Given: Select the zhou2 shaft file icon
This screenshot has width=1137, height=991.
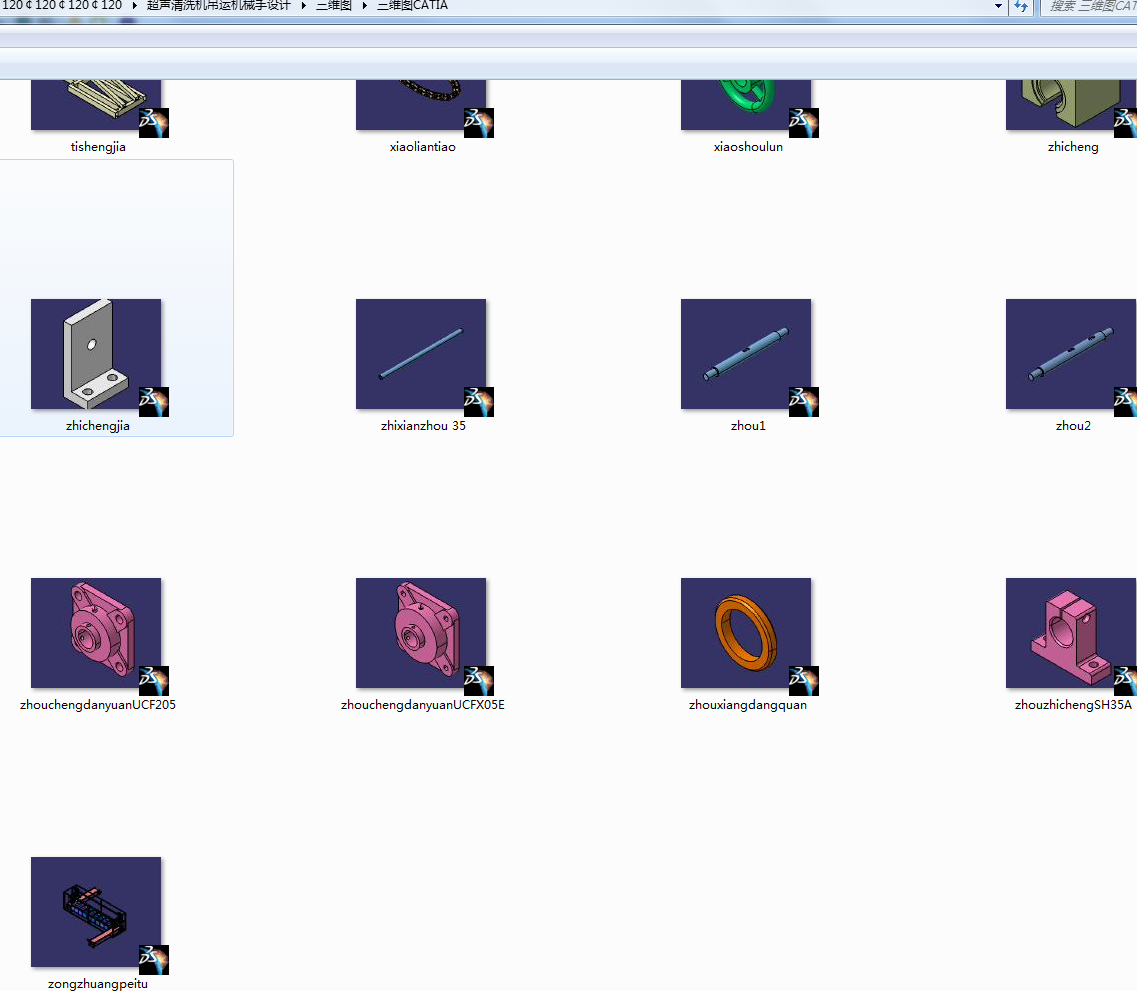Looking at the screenshot, I should click(1071, 354).
